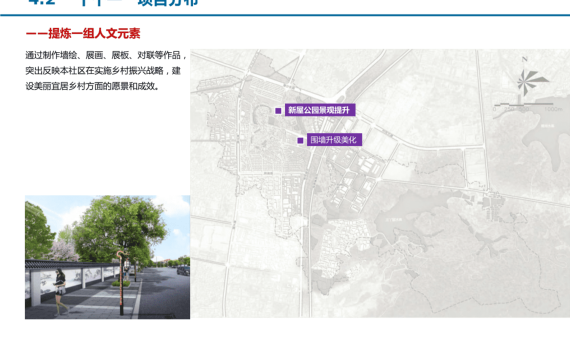Select the red heading 提炼一组人文元素

click(x=83, y=33)
